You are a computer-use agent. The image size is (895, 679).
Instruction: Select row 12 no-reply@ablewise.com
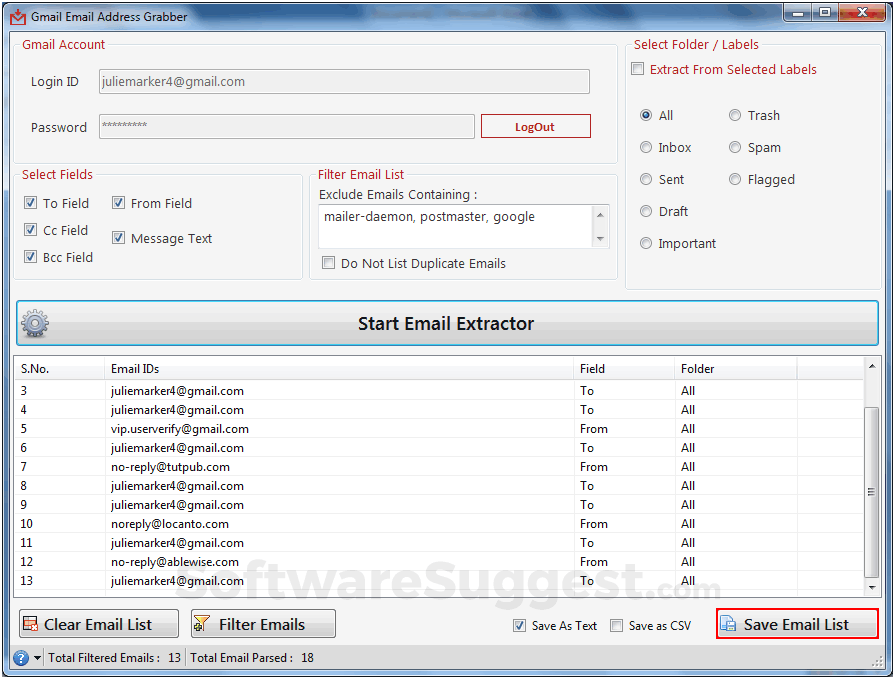click(439, 561)
